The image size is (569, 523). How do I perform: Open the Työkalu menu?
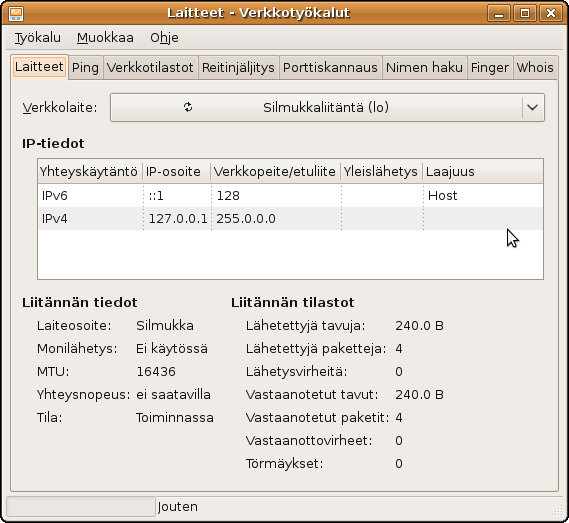click(38, 38)
